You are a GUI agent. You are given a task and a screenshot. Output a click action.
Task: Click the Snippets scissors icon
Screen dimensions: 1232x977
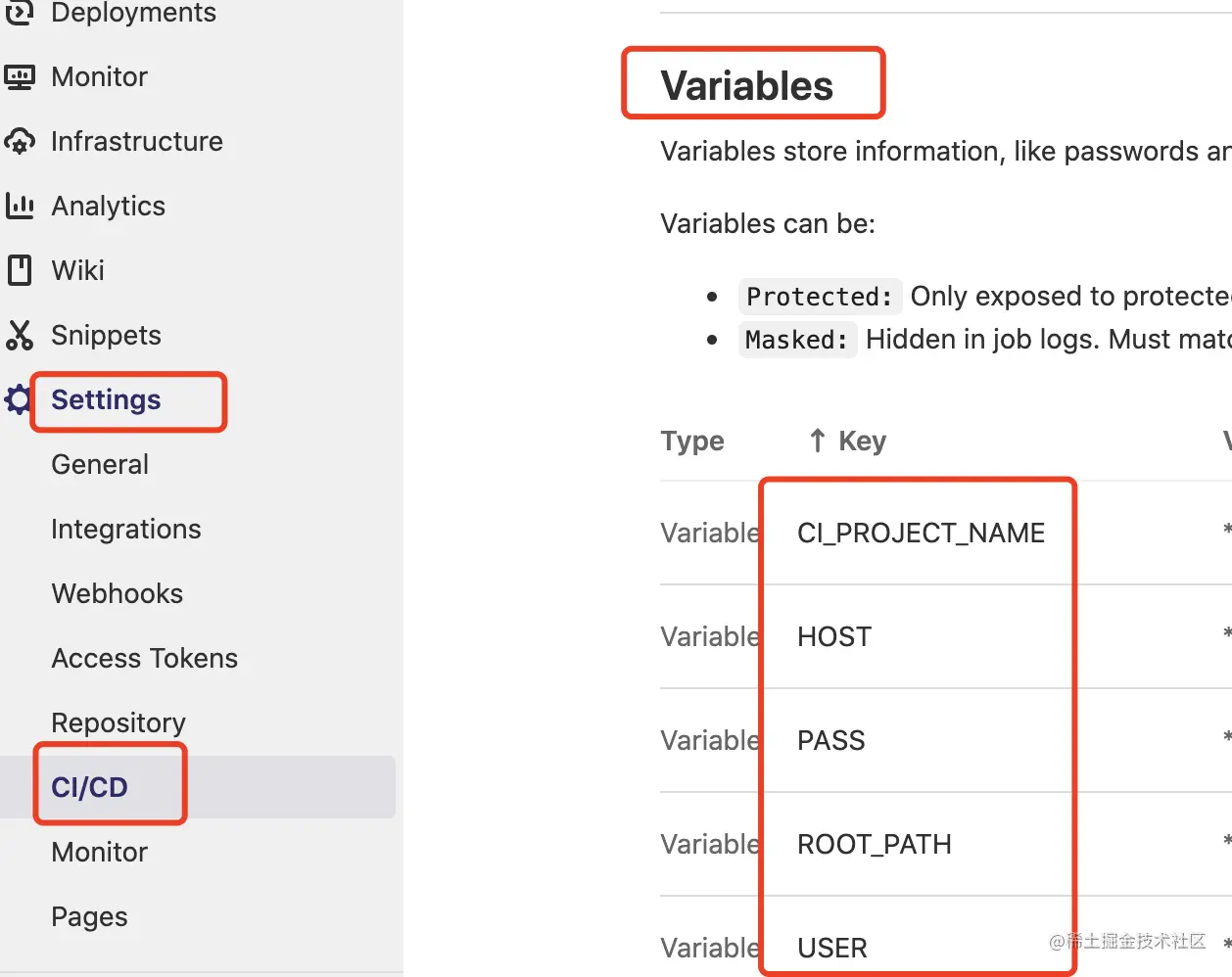point(20,335)
